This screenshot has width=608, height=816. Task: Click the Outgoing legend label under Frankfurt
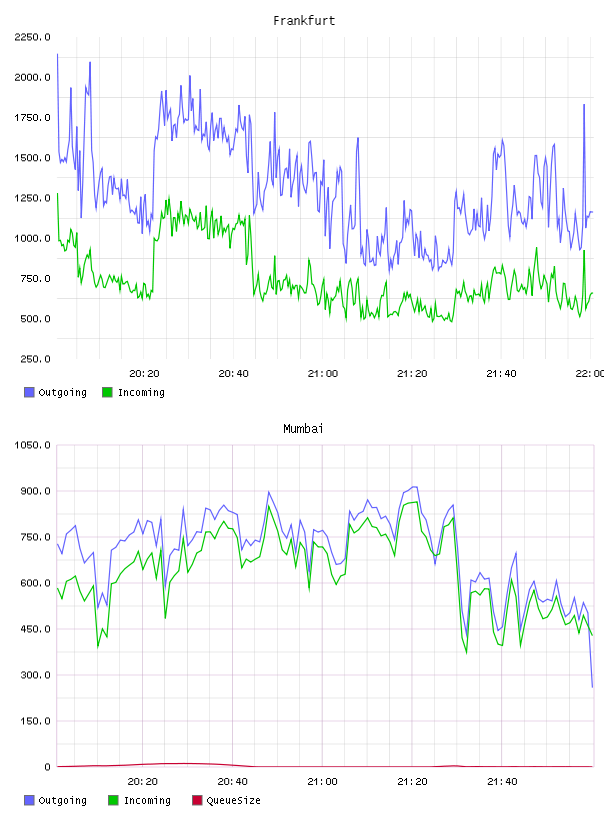point(62,392)
